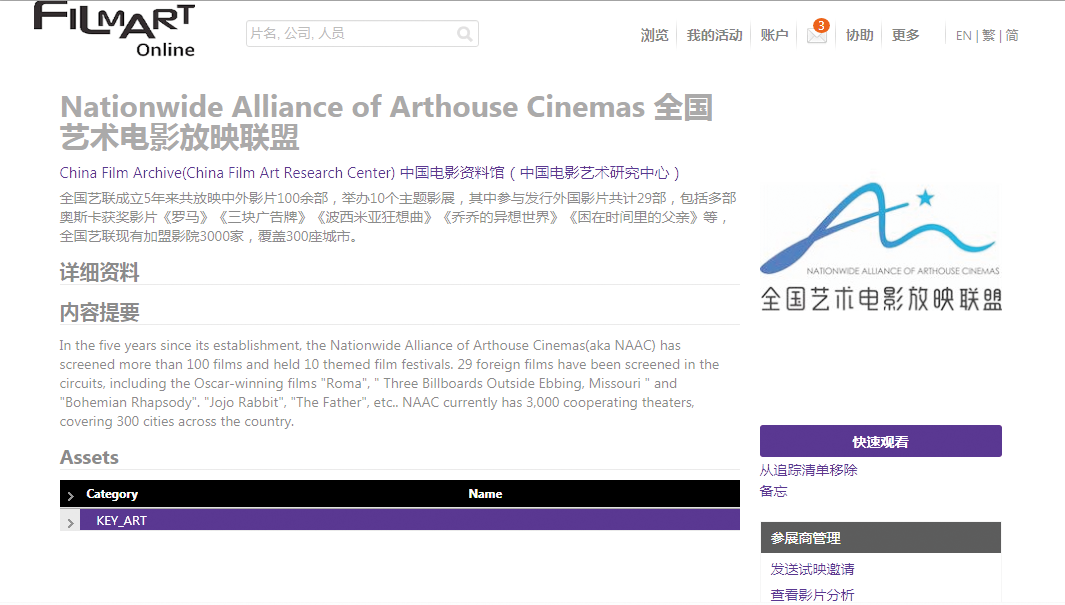Expand the KEY_ART asset row
Image resolution: width=1065 pixels, height=605 pixels.
(x=70, y=521)
